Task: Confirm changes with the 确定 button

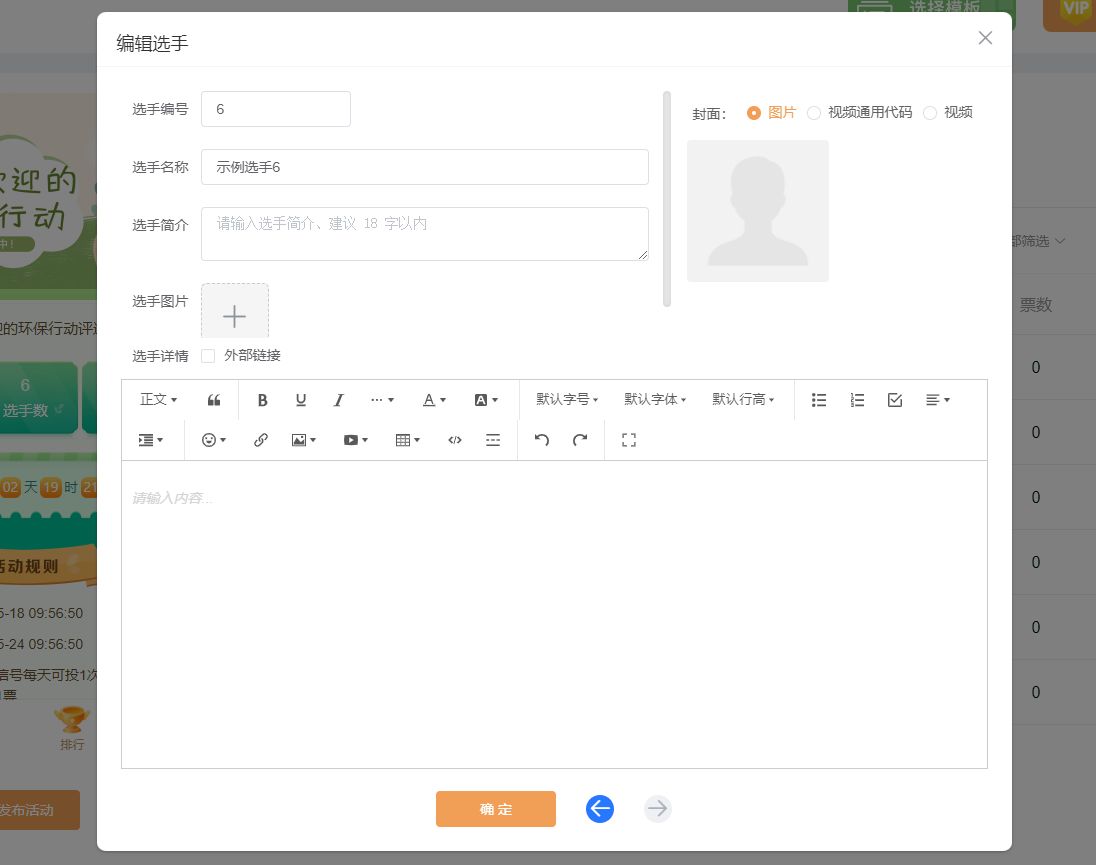Action: 496,809
